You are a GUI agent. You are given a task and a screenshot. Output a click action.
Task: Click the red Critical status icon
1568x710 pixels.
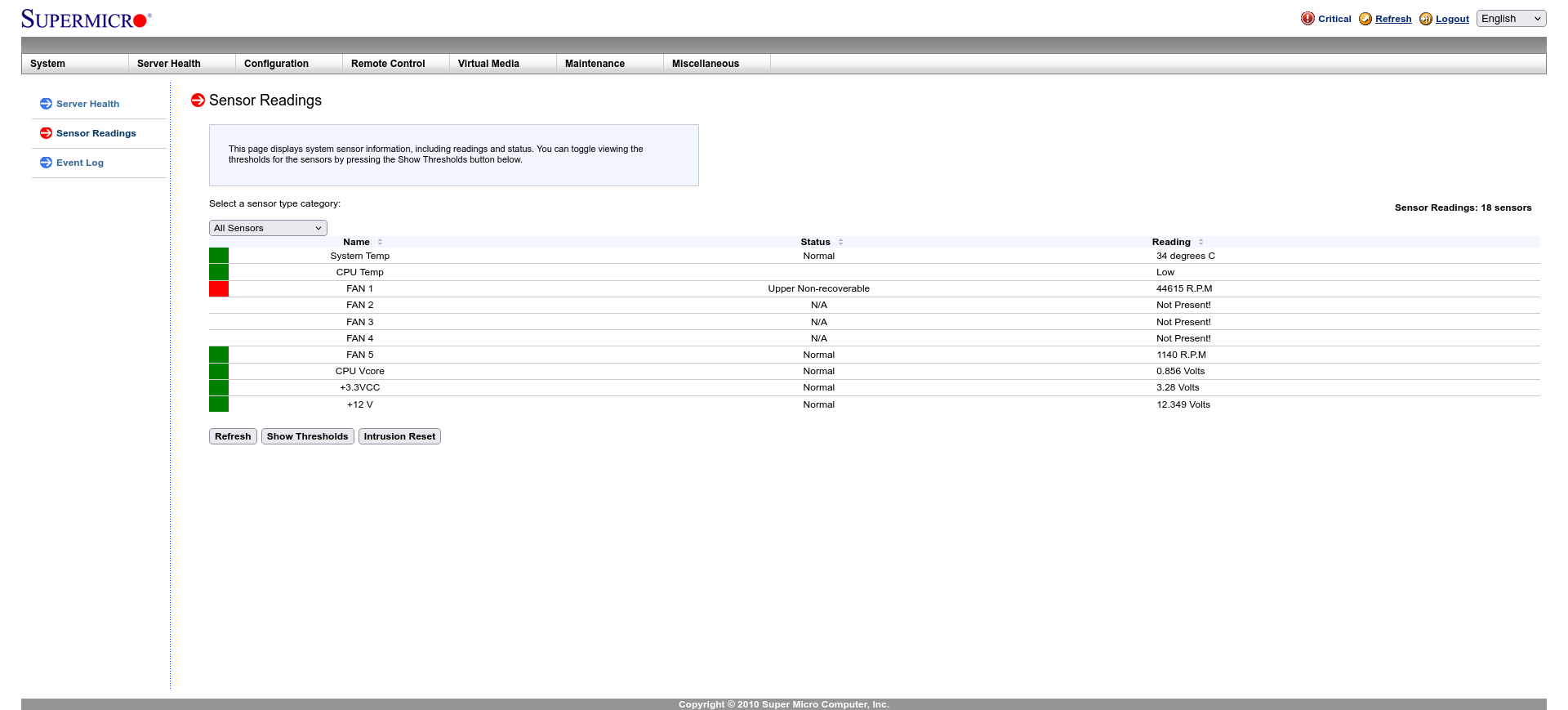click(x=1307, y=19)
